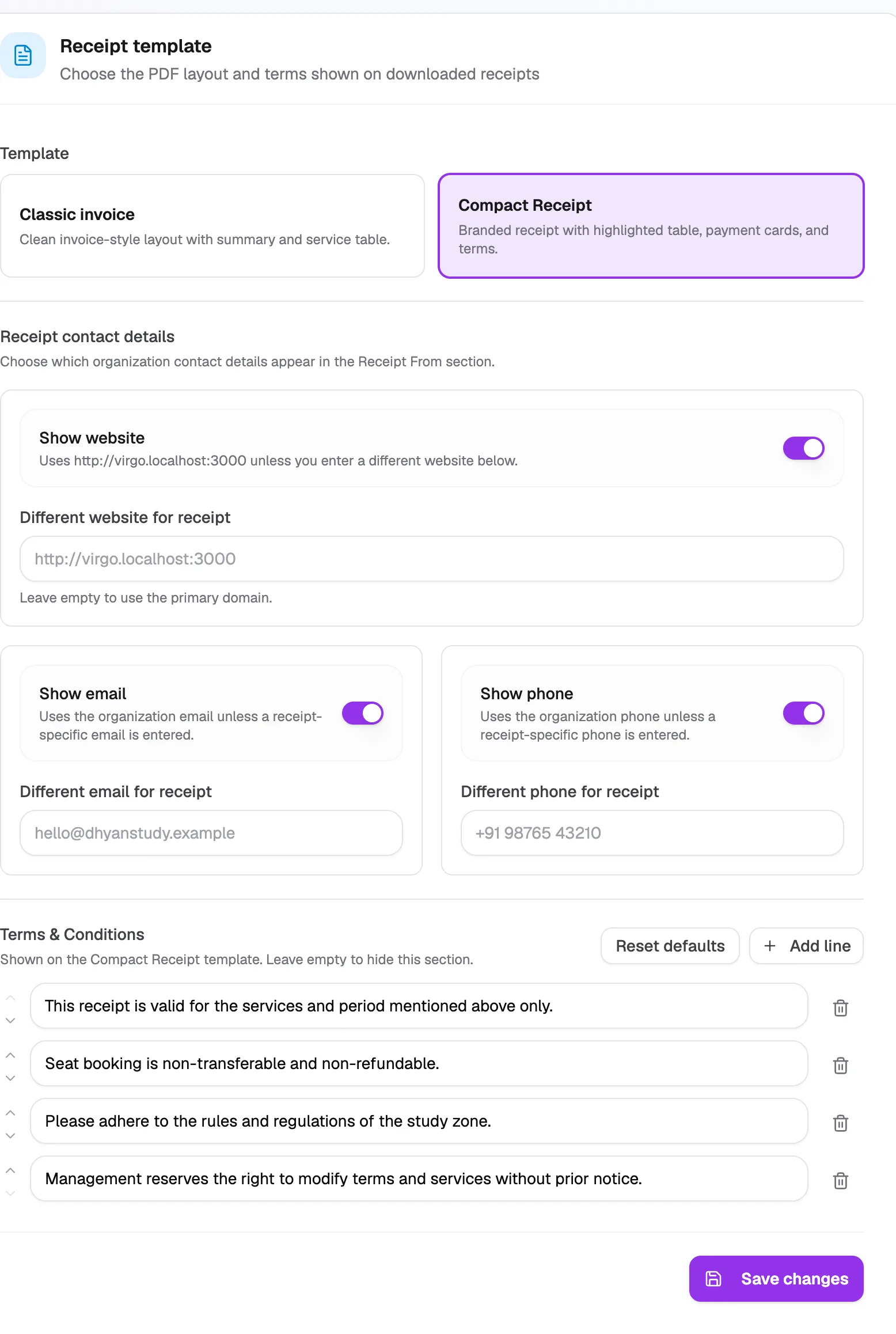The width and height of the screenshot is (896, 1334).
Task: Click Reset defaults for terms
Action: coord(670,946)
